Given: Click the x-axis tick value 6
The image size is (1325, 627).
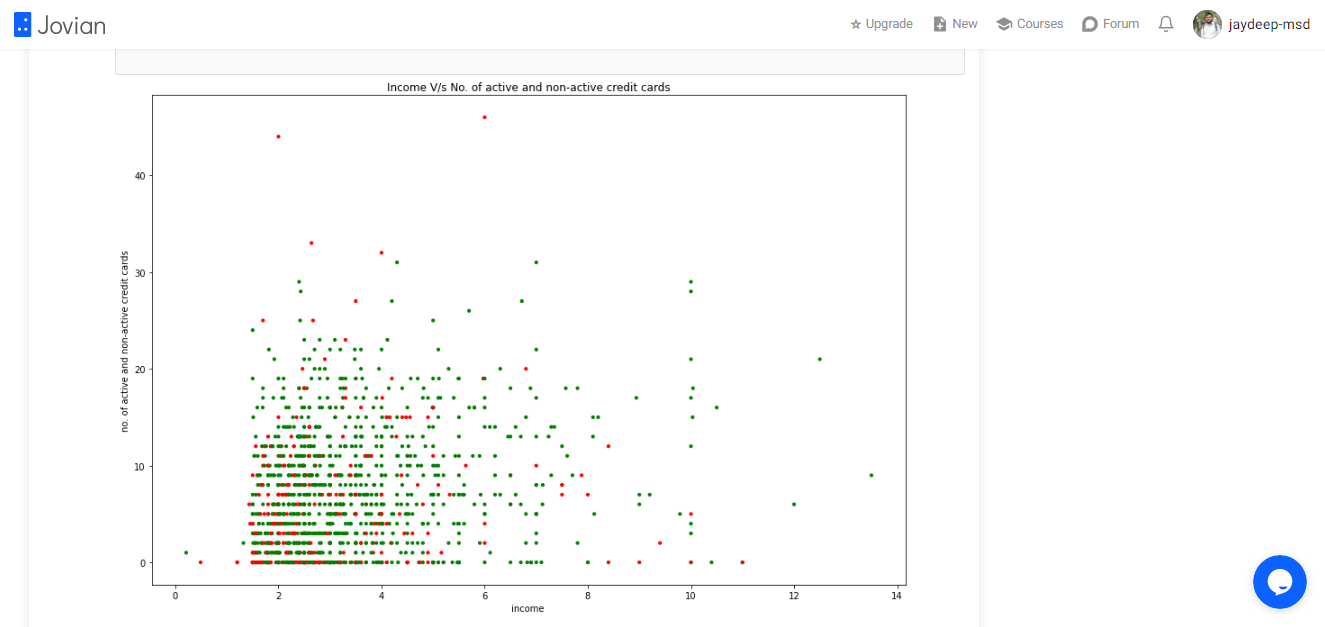Looking at the screenshot, I should [485, 596].
